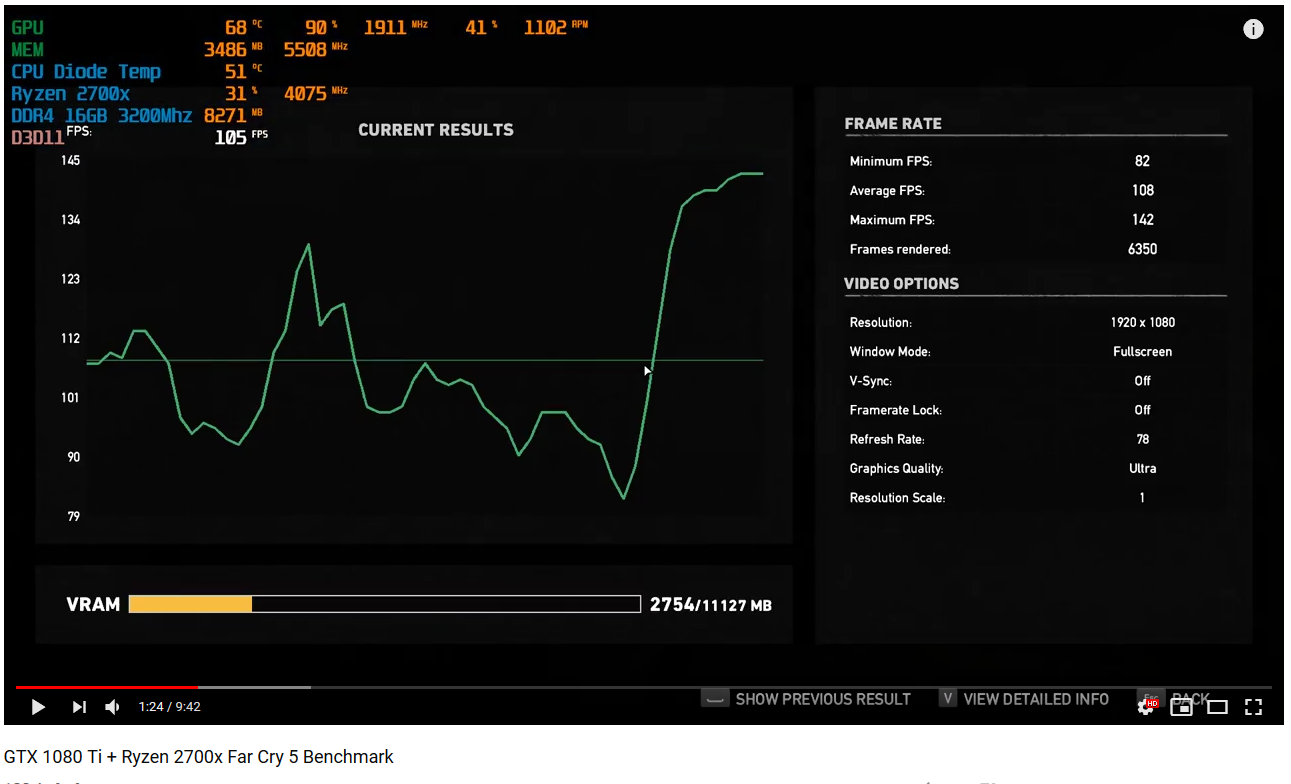Viewport: 1291px width, 784px height.
Task: Click View Detailed Info prompt
Action: pyautogui.click(x=1024, y=699)
